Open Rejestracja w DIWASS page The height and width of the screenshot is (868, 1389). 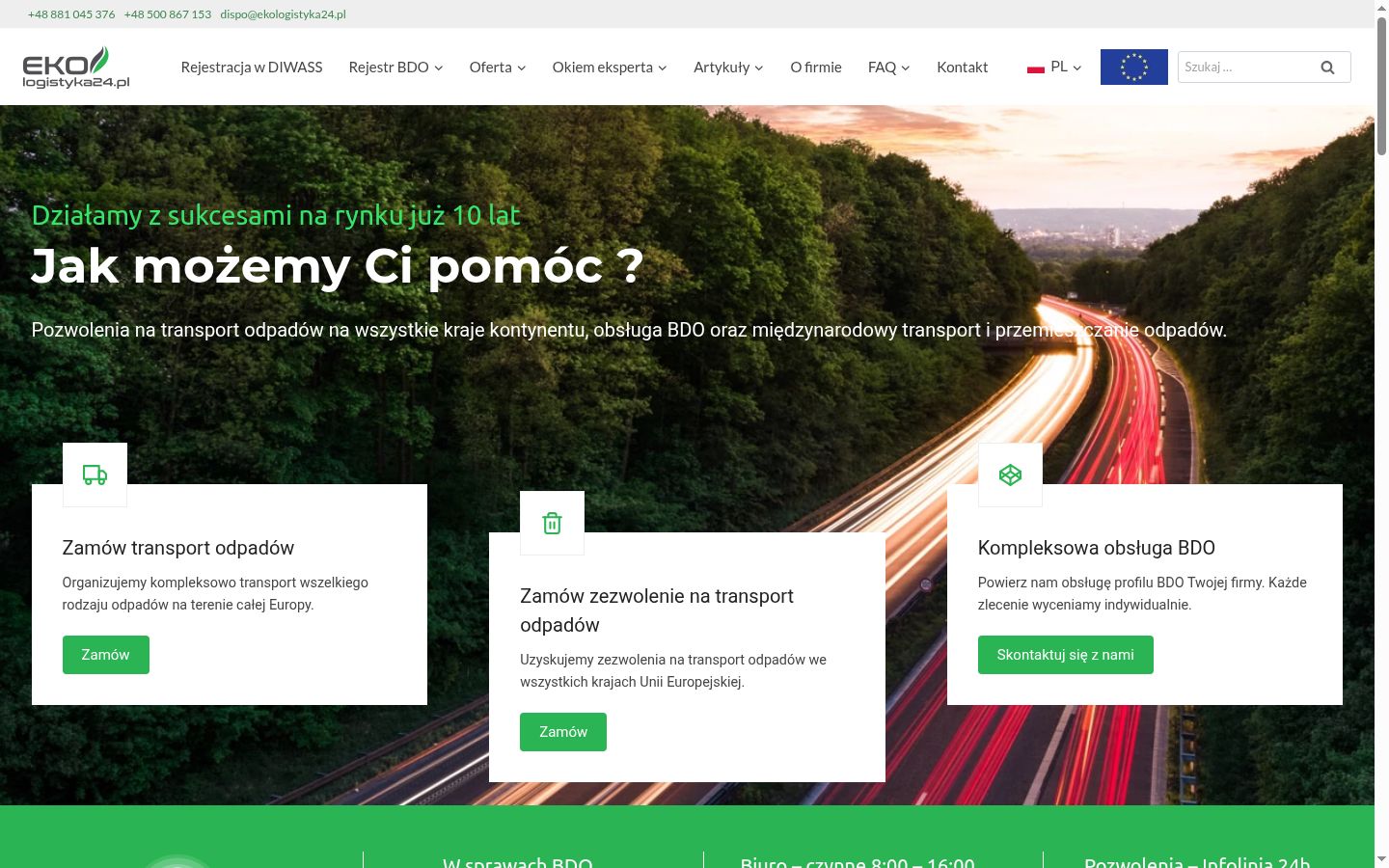[252, 68]
